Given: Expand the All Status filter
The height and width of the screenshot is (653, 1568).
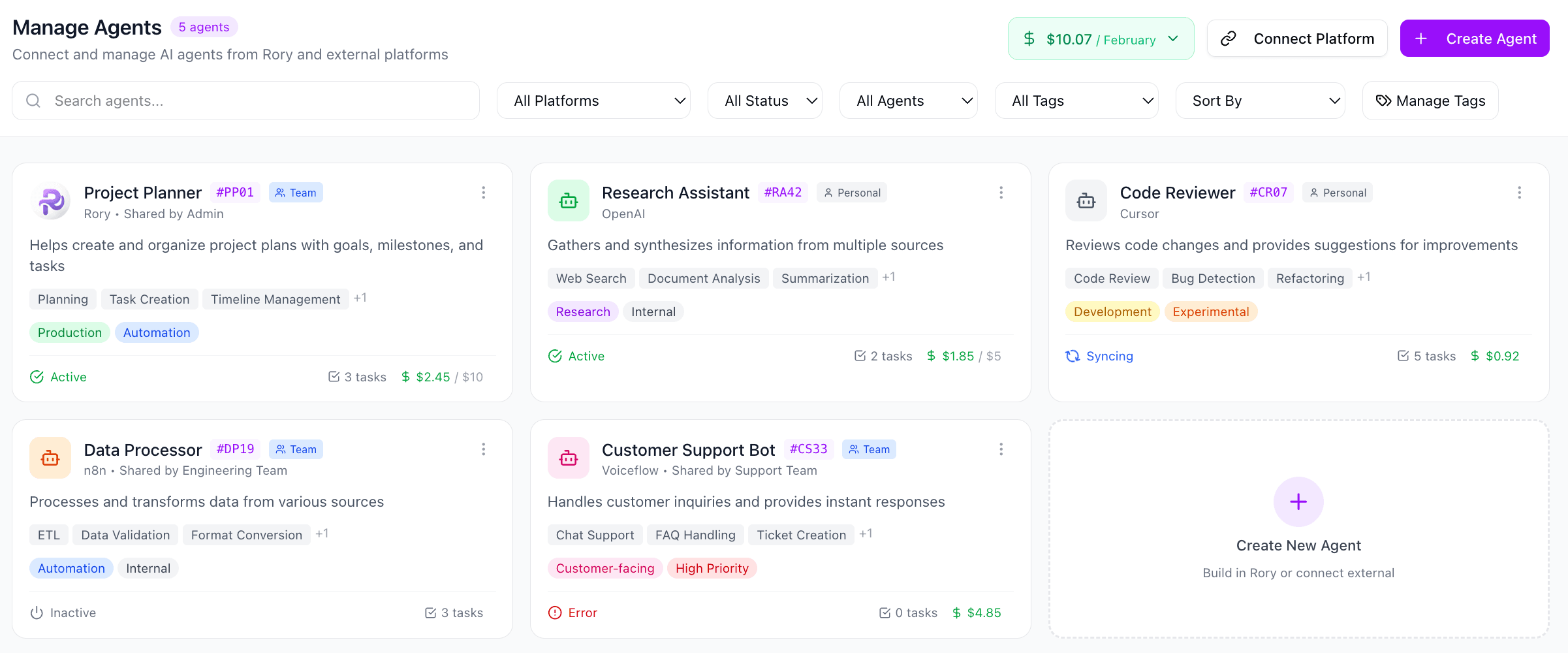Looking at the screenshot, I should 765,101.
